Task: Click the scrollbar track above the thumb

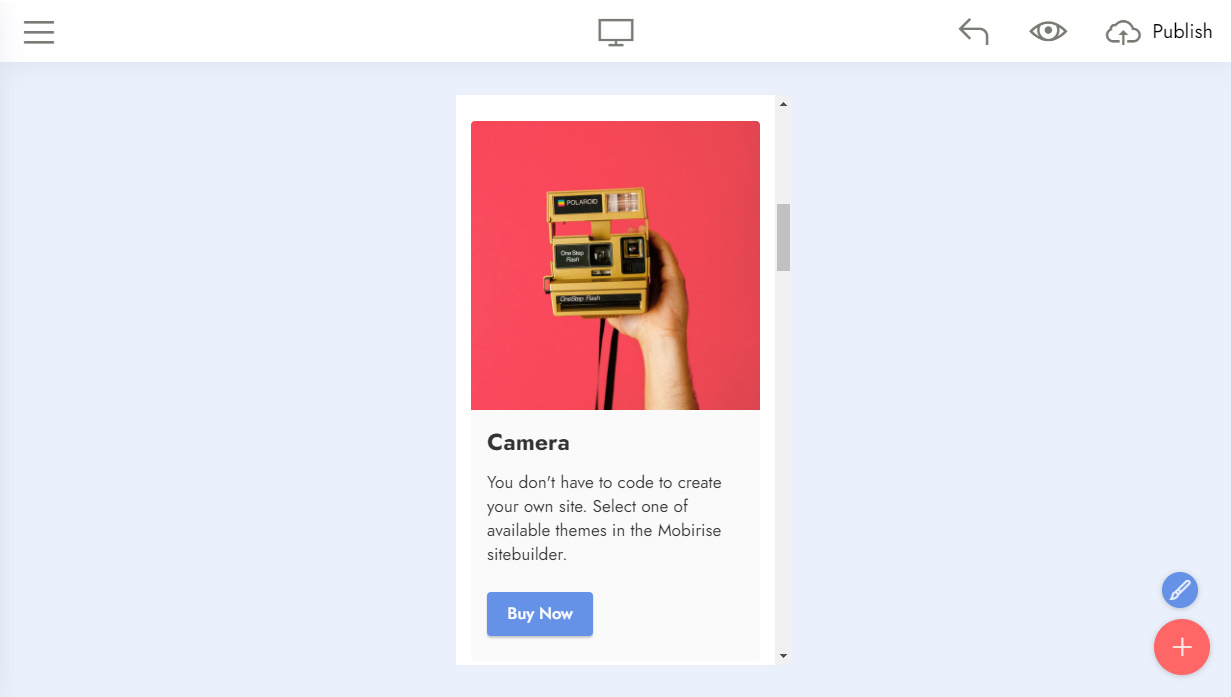Action: (x=783, y=157)
